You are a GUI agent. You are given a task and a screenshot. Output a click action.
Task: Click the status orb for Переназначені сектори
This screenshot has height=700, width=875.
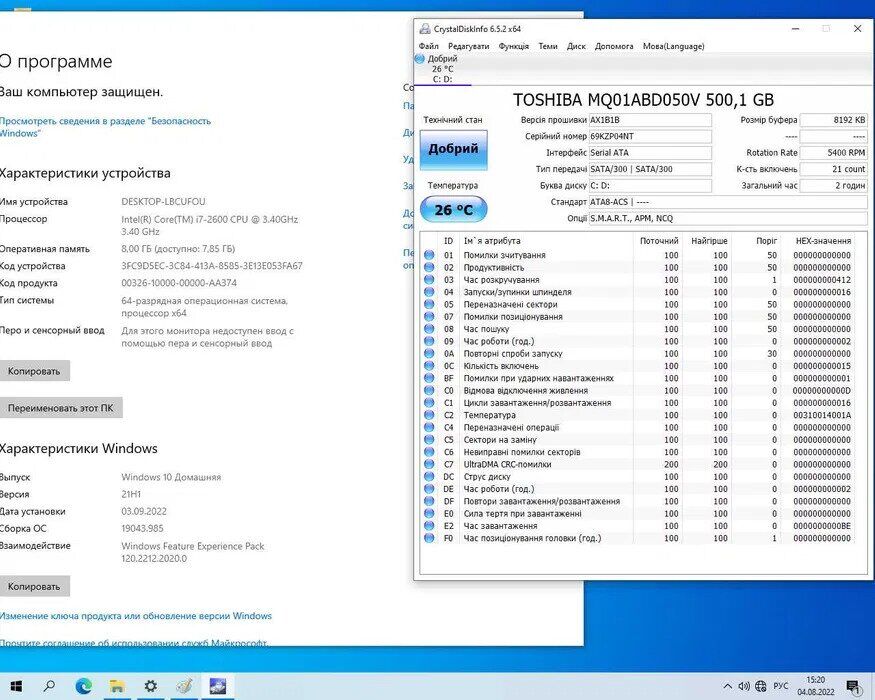coord(429,304)
